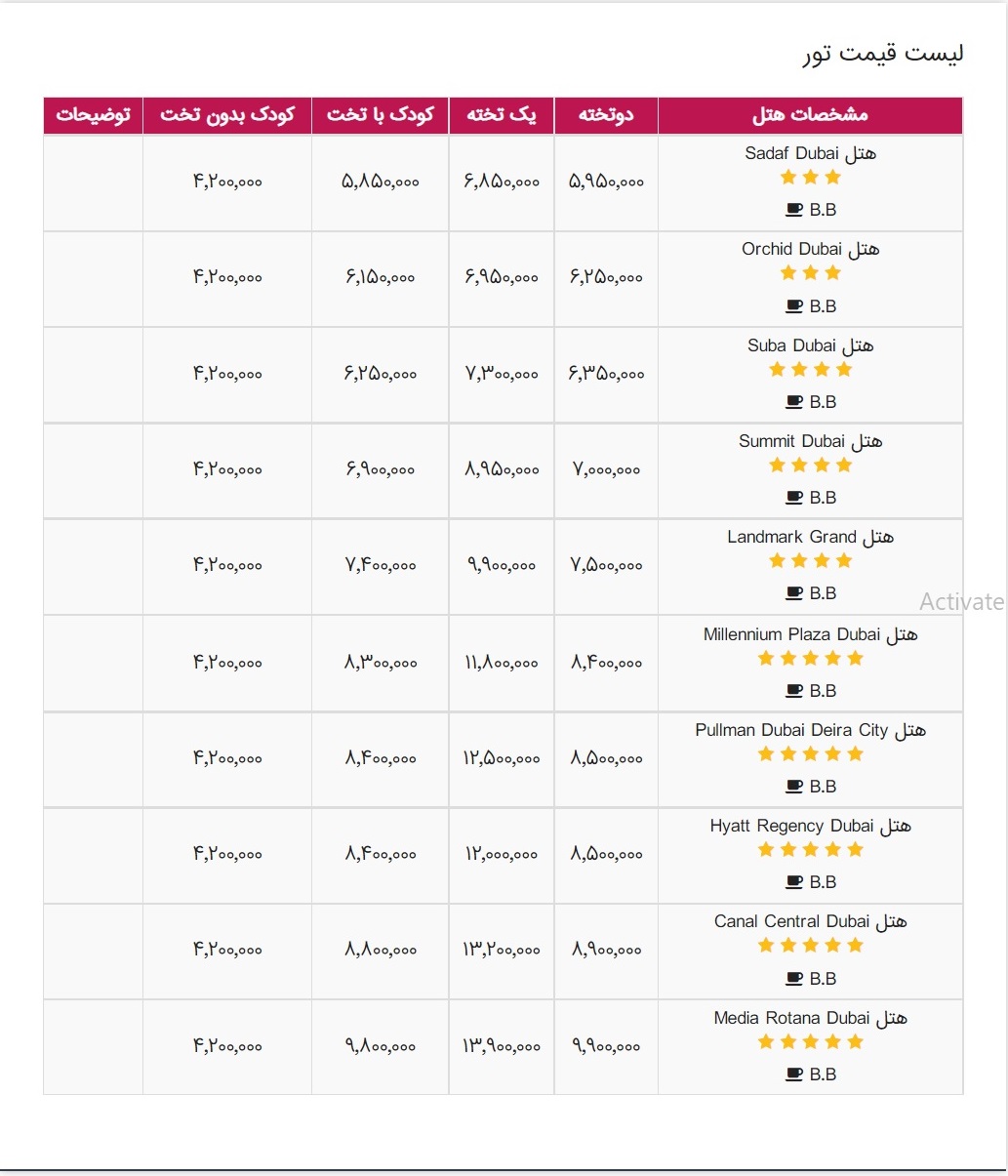Viewport: 1008px width, 1176px height.
Task: Select the توضیحات column header
Action: (94, 115)
